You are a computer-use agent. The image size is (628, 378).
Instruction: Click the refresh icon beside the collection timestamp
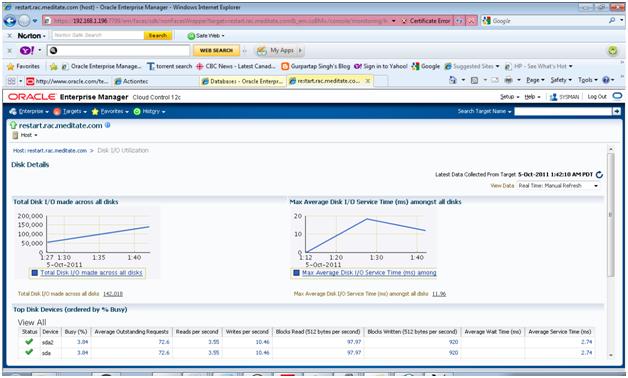599,175
